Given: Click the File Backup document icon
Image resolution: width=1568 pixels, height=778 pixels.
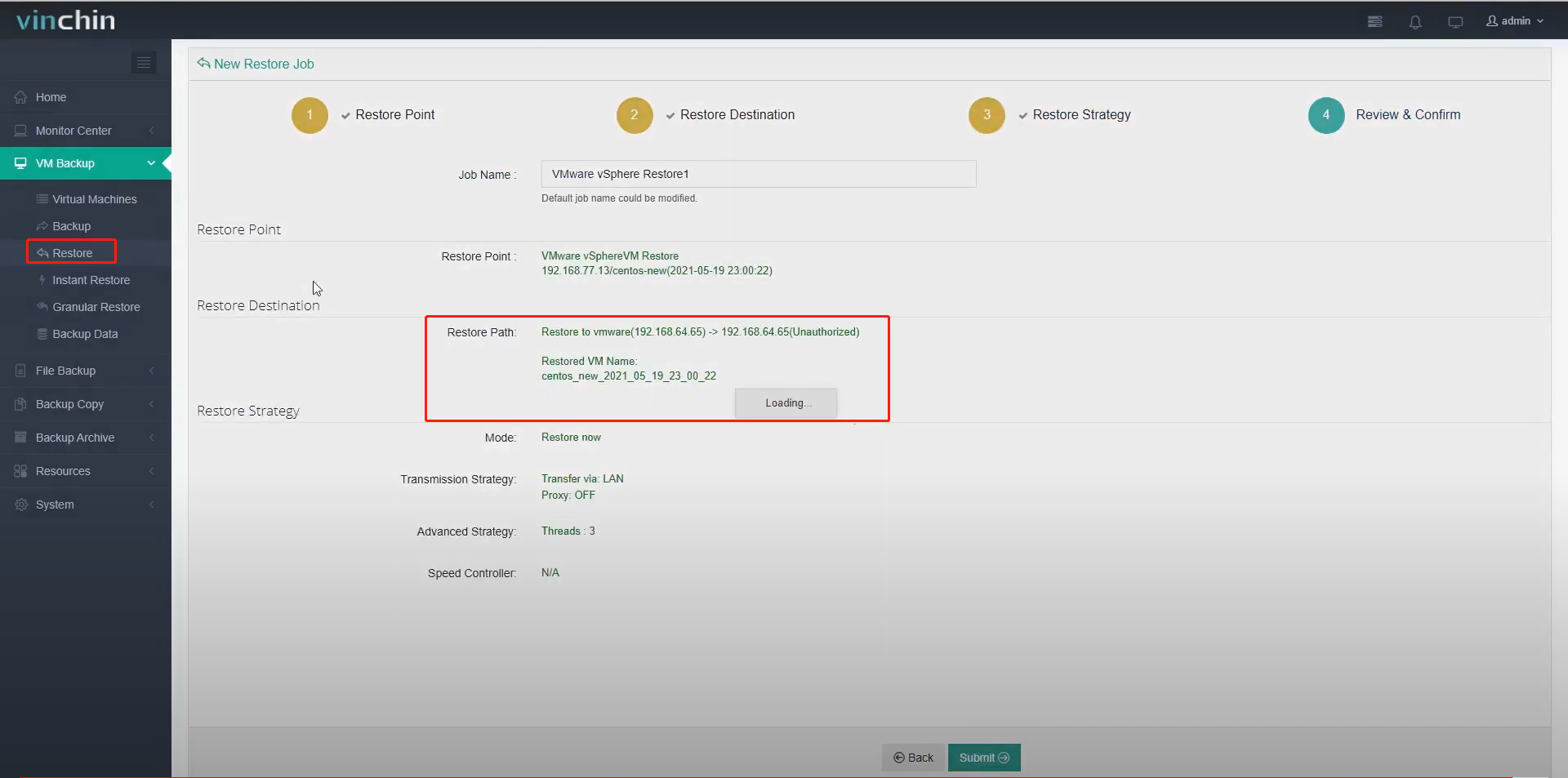Looking at the screenshot, I should tap(20, 371).
